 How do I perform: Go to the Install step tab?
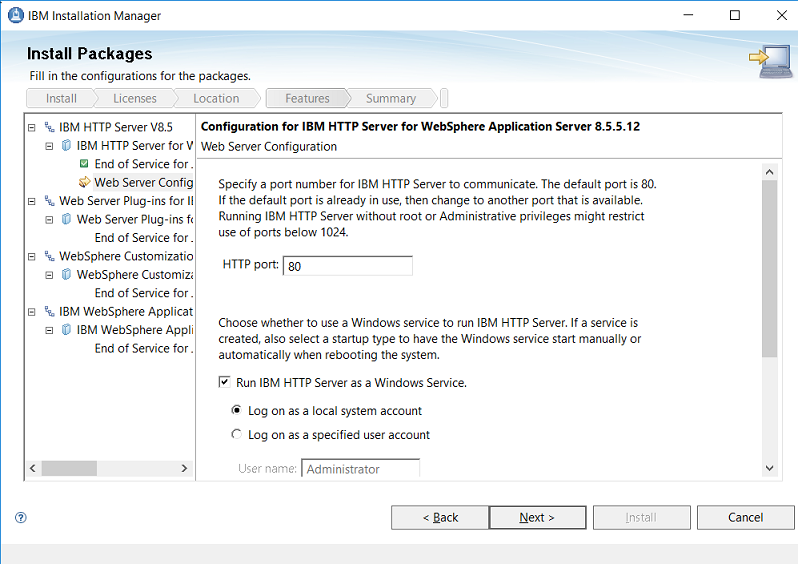pyautogui.click(x=61, y=98)
